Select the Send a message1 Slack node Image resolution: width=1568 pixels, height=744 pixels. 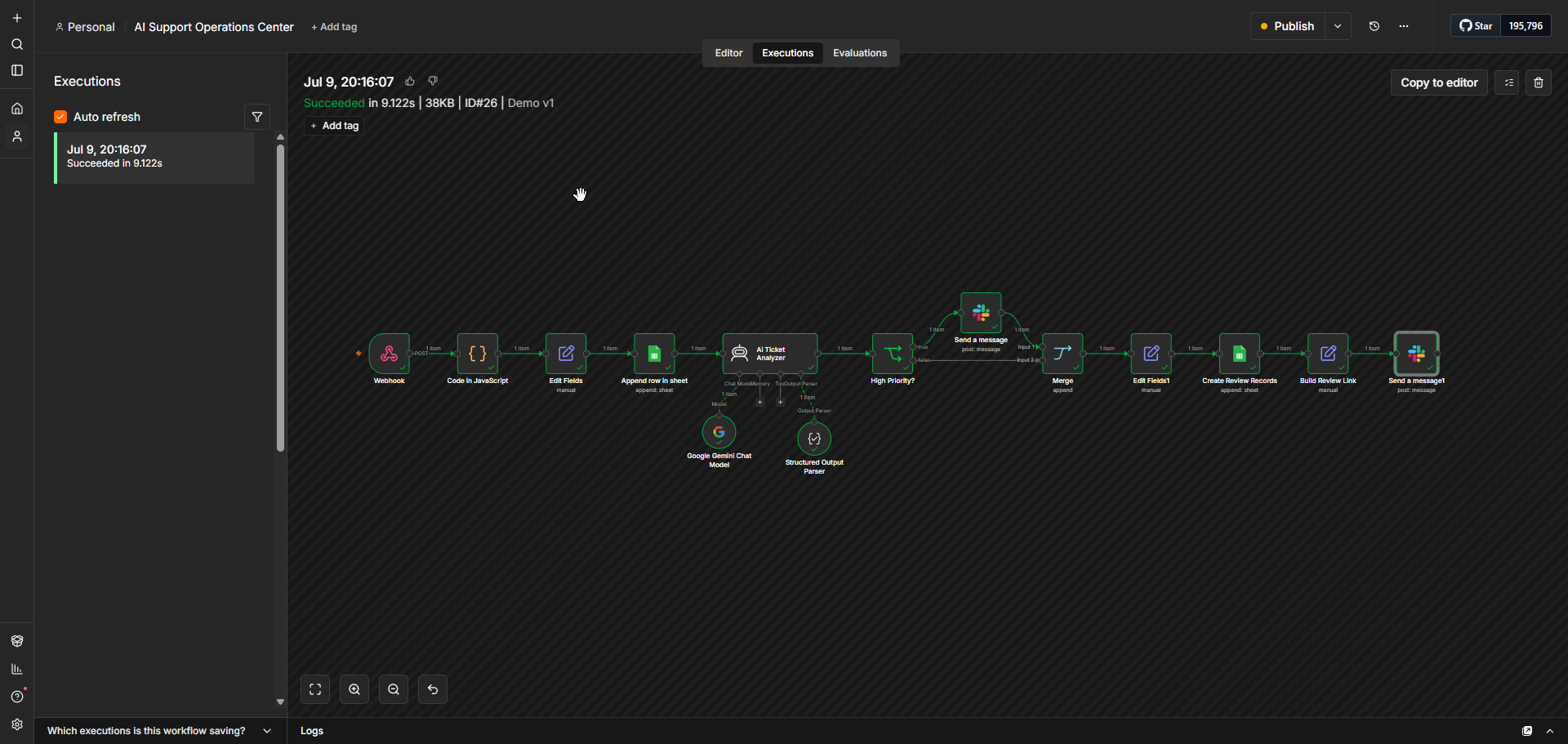pyautogui.click(x=1417, y=354)
